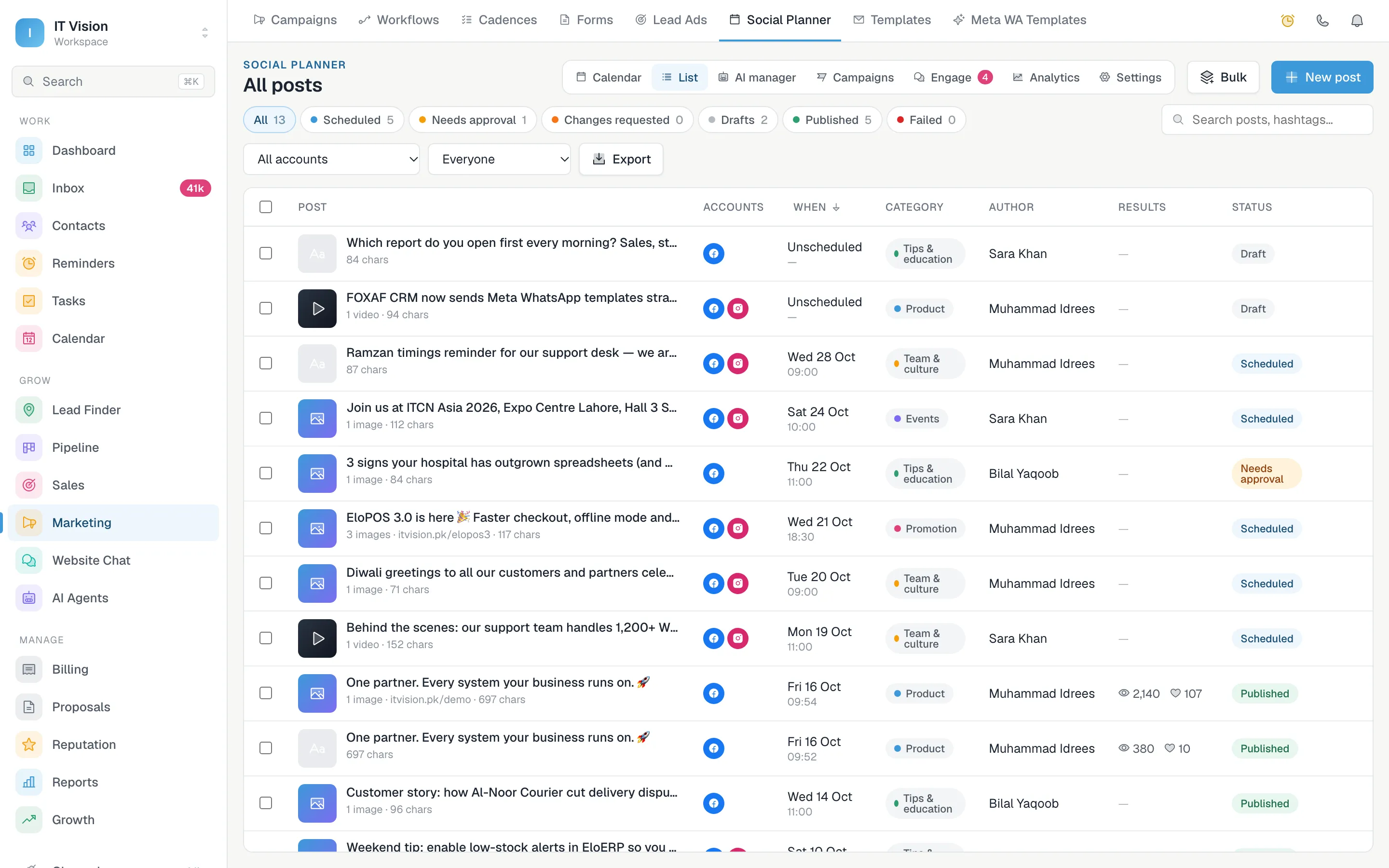Go to Contacts in sidebar

(114, 226)
